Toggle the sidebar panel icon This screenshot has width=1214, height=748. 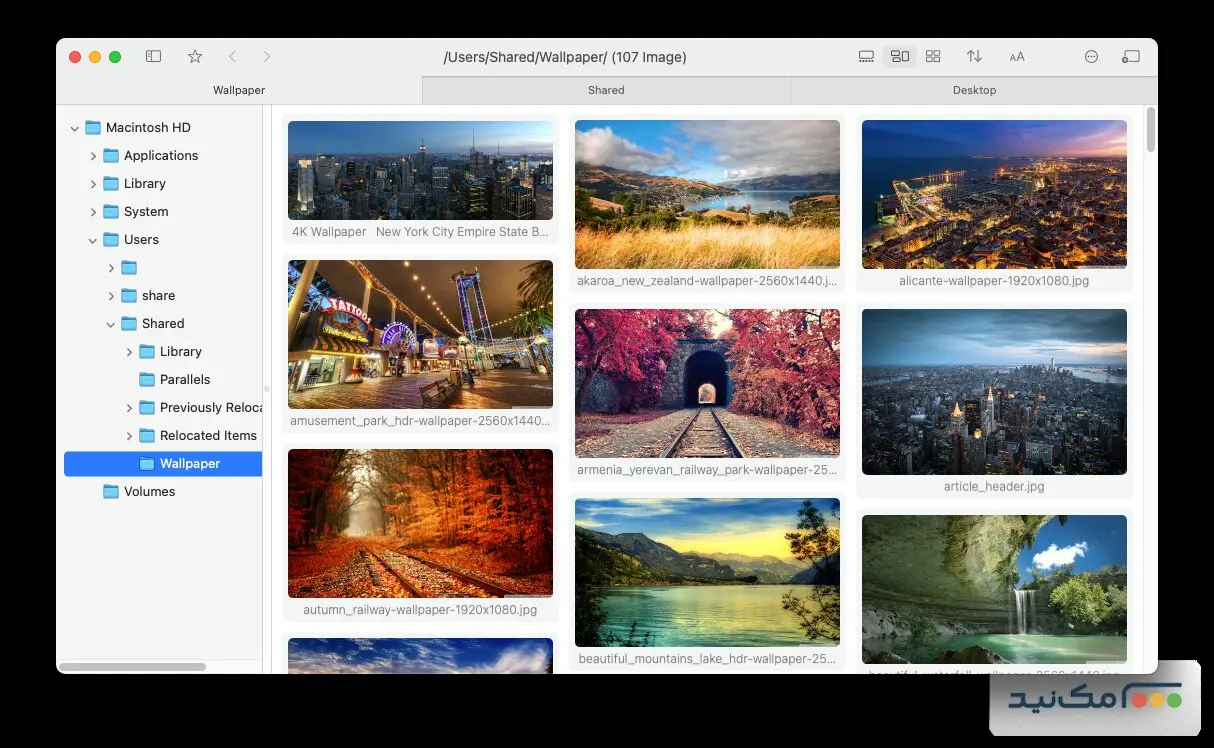tap(153, 57)
